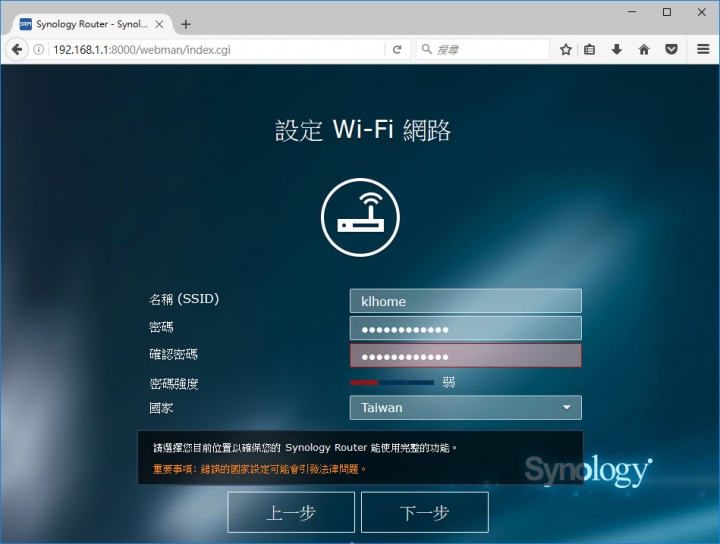Click the 確認密碼 confirm password field
This screenshot has height=544, width=720.
coord(466,356)
